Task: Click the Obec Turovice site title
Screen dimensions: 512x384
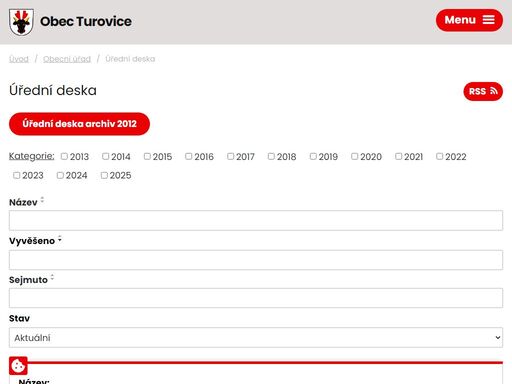Action: (x=86, y=21)
